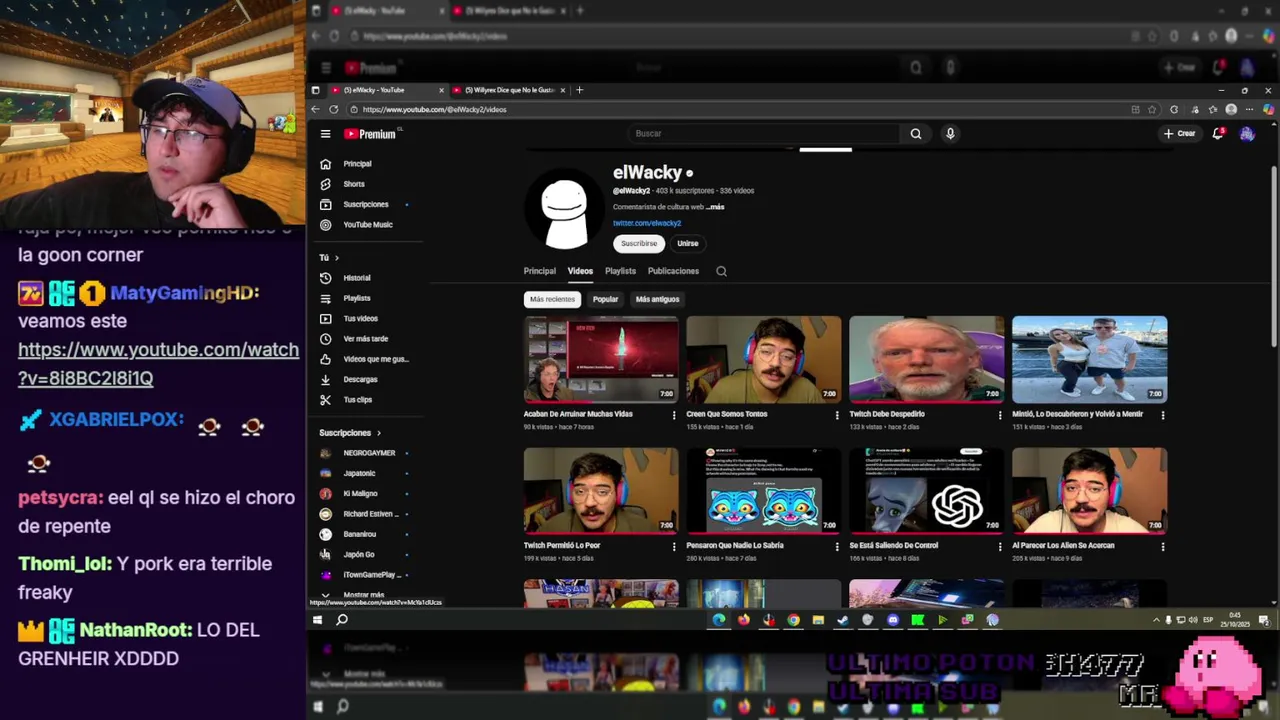Open the twitter.com/elwacky2 link
Viewport: 1280px width, 720px height.
(x=647, y=224)
